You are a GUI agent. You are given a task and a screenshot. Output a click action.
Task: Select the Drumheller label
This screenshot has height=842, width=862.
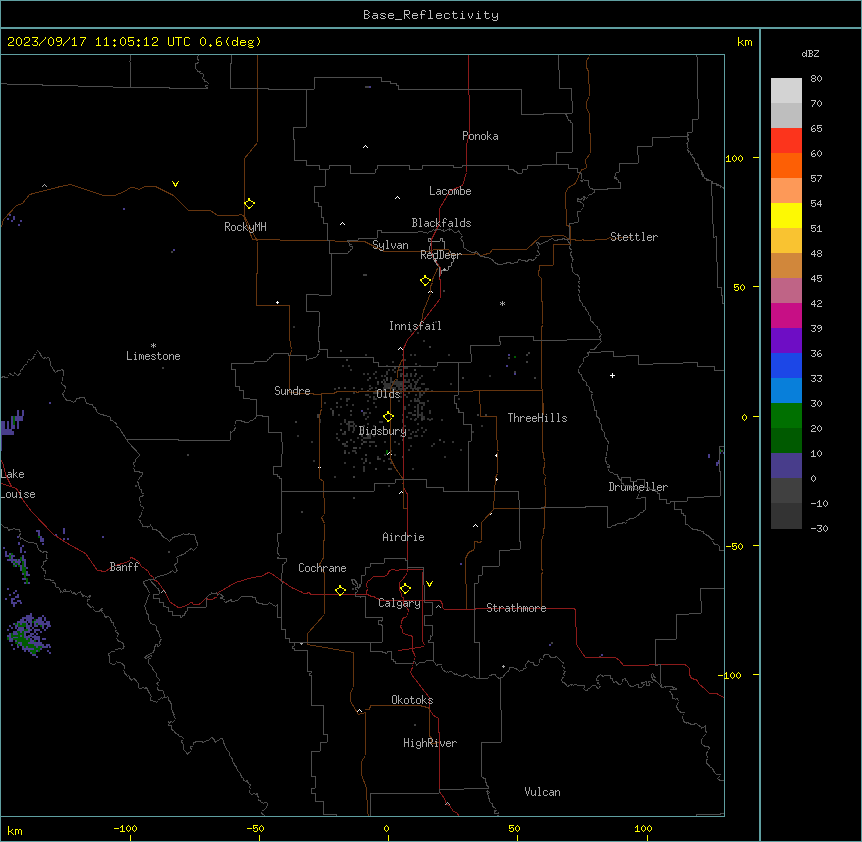point(638,487)
